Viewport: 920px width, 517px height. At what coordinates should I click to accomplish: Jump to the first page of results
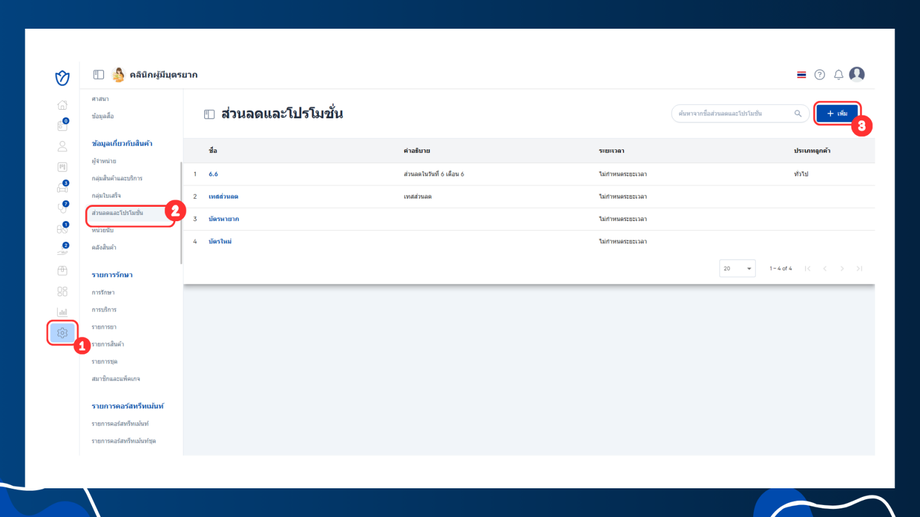pos(807,268)
